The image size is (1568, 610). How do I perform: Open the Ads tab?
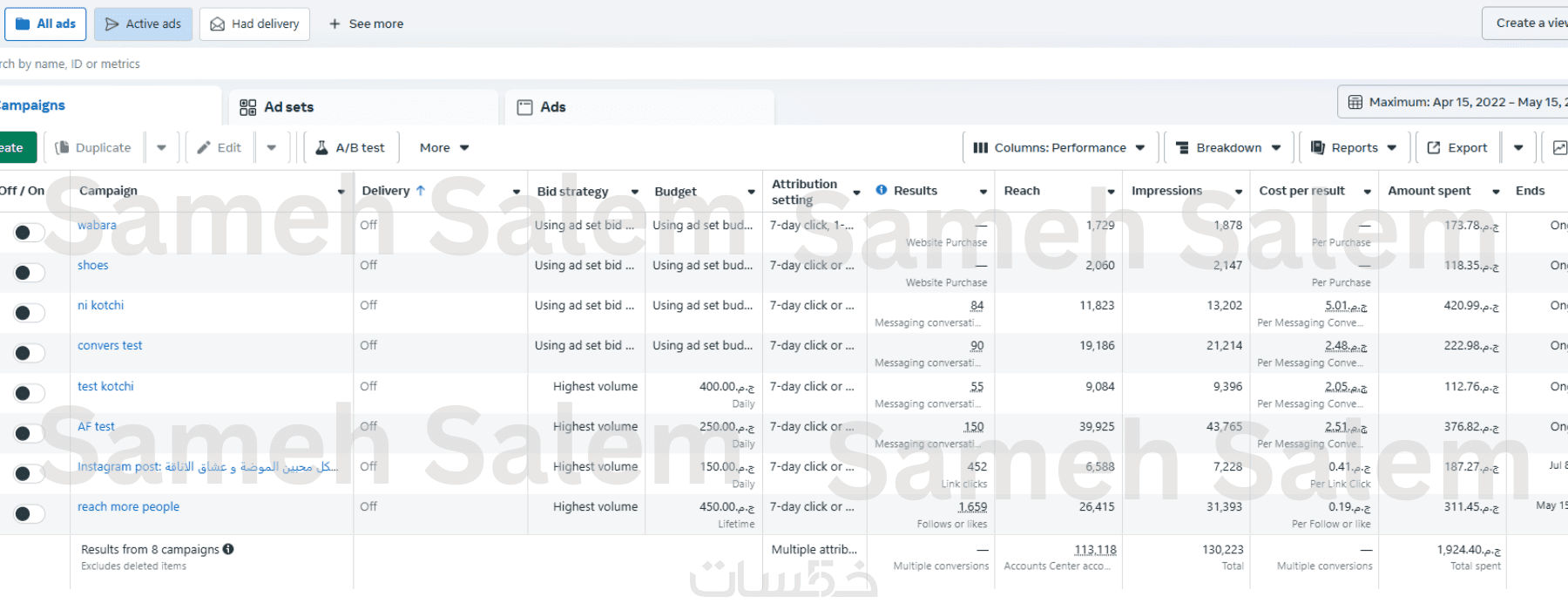pyautogui.click(x=639, y=107)
